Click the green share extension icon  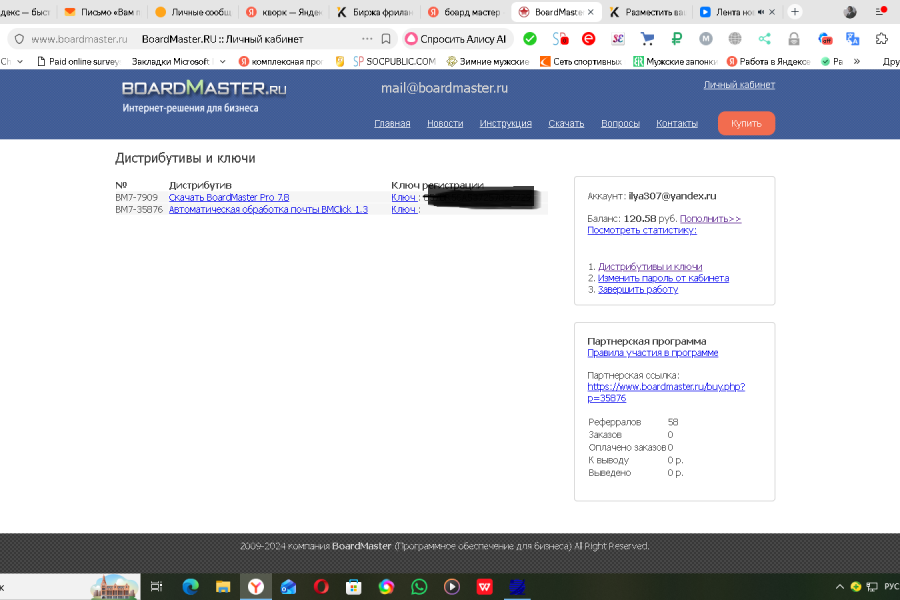(x=765, y=39)
